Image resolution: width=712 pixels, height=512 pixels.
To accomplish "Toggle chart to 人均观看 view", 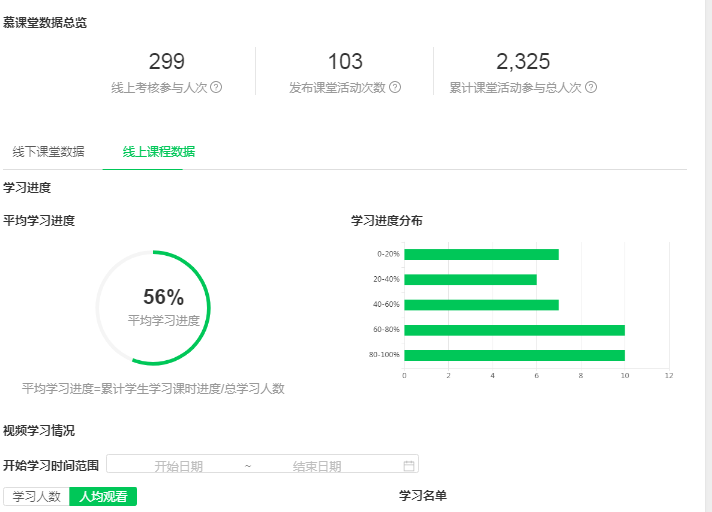I will [x=103, y=496].
